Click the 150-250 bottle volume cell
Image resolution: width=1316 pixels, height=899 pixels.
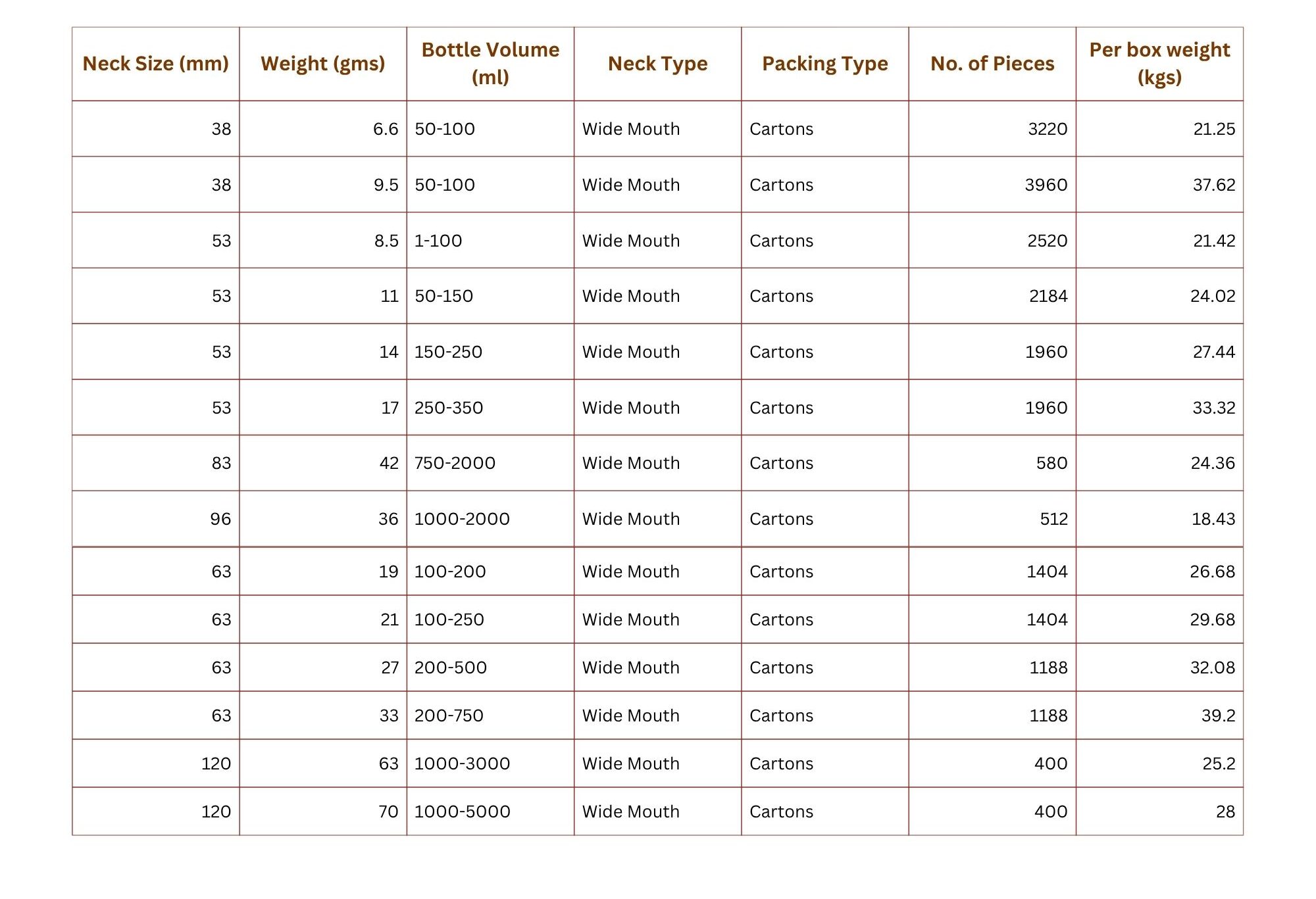(448, 352)
